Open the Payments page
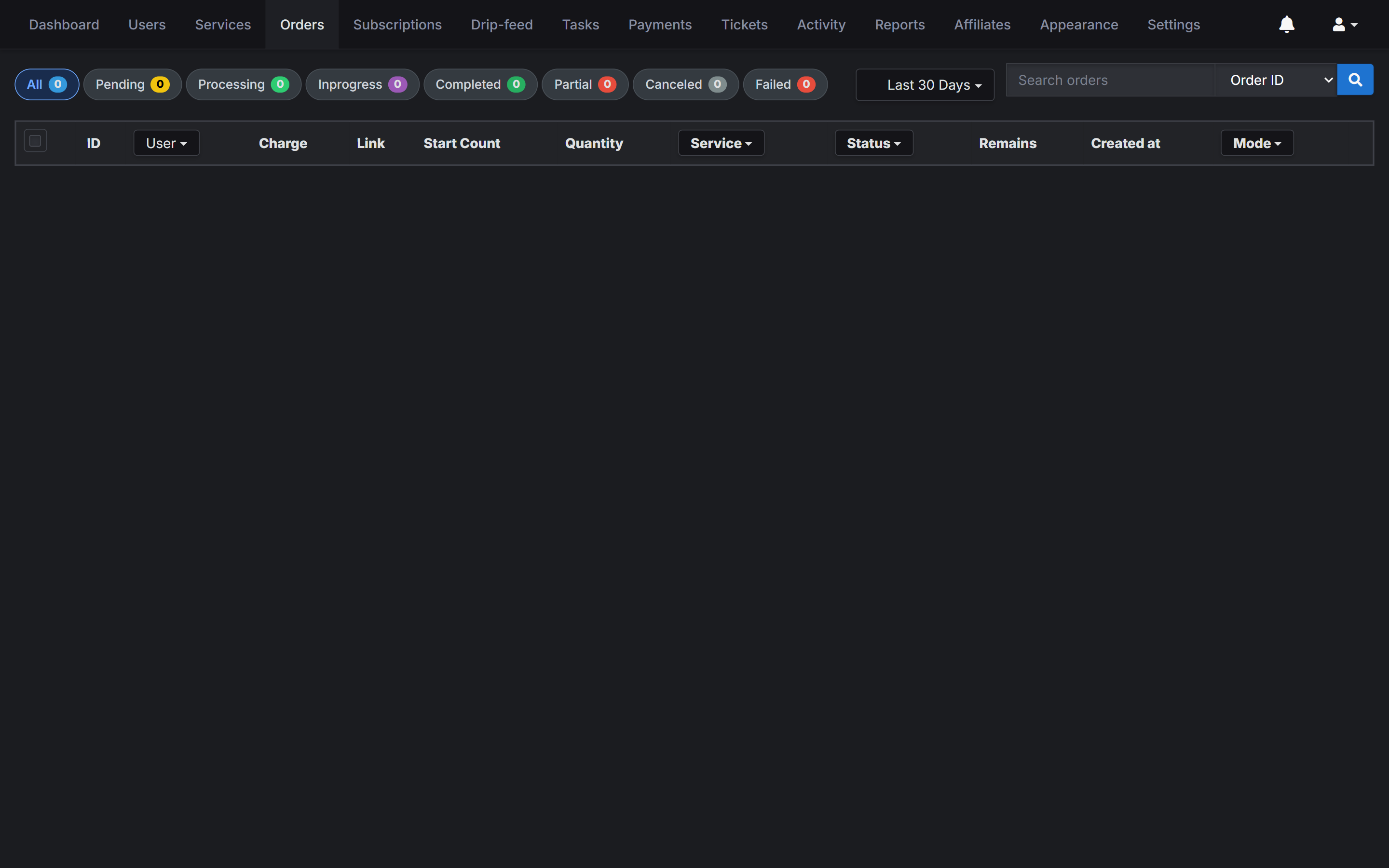The width and height of the screenshot is (1389, 868). [x=660, y=24]
